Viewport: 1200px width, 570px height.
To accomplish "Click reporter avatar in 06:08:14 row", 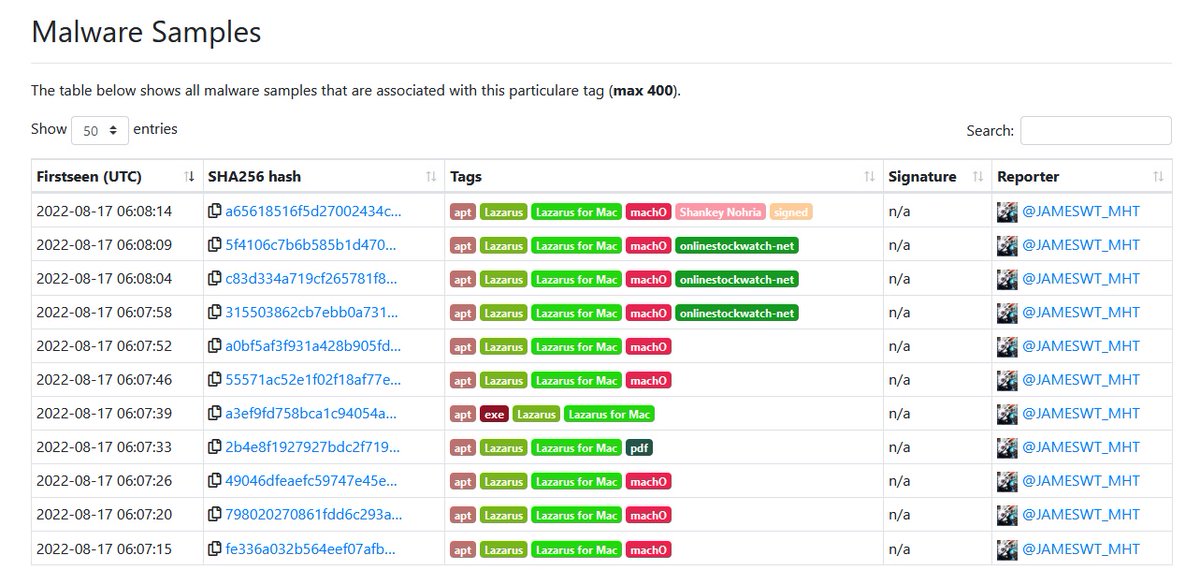I will coord(1007,211).
